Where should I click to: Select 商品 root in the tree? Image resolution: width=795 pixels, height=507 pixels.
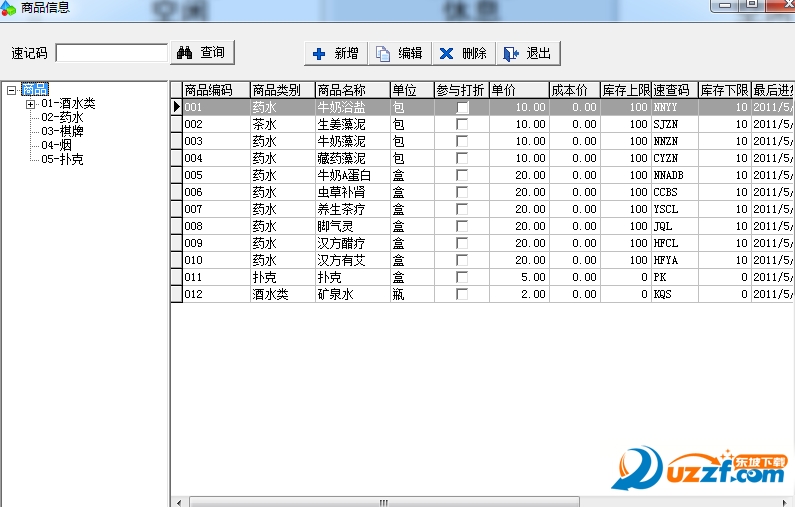tap(35, 90)
